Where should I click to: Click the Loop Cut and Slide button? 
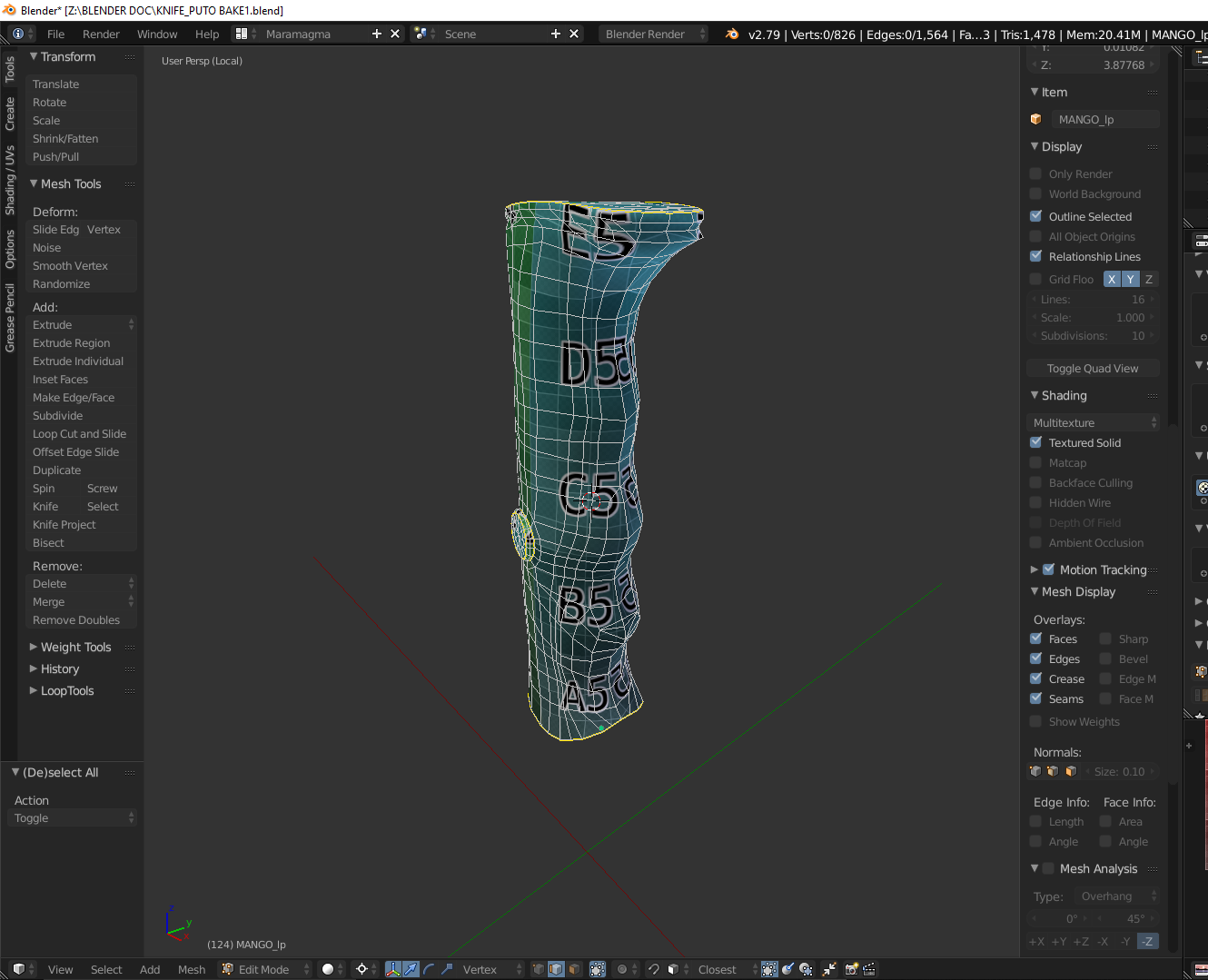point(80,433)
